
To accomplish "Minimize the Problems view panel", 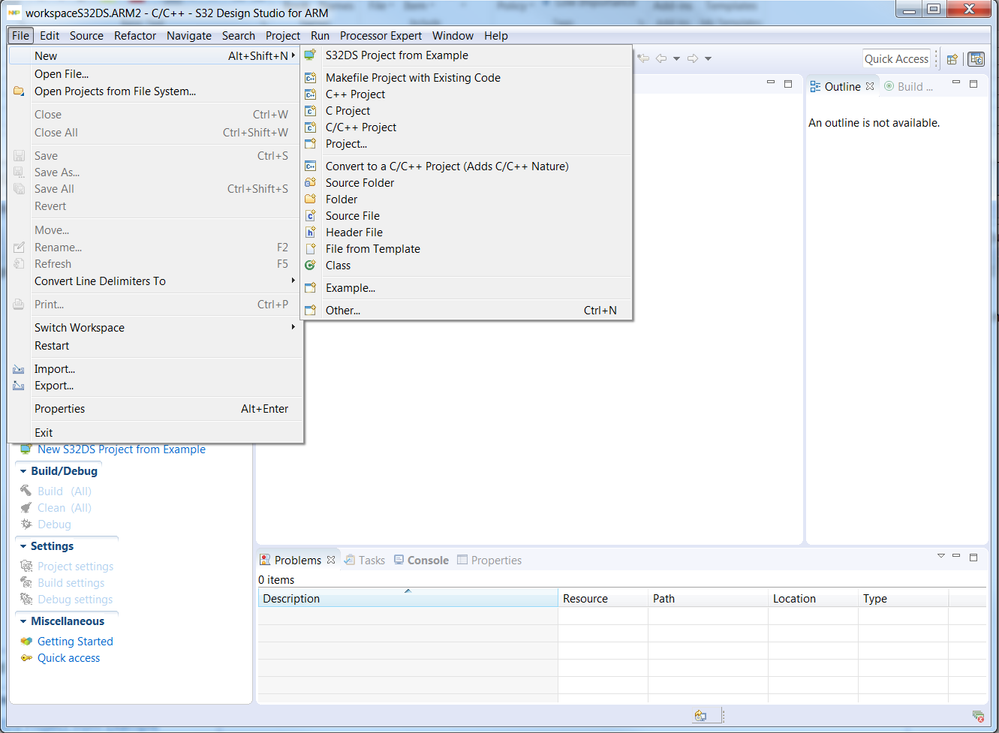I will pos(956,556).
